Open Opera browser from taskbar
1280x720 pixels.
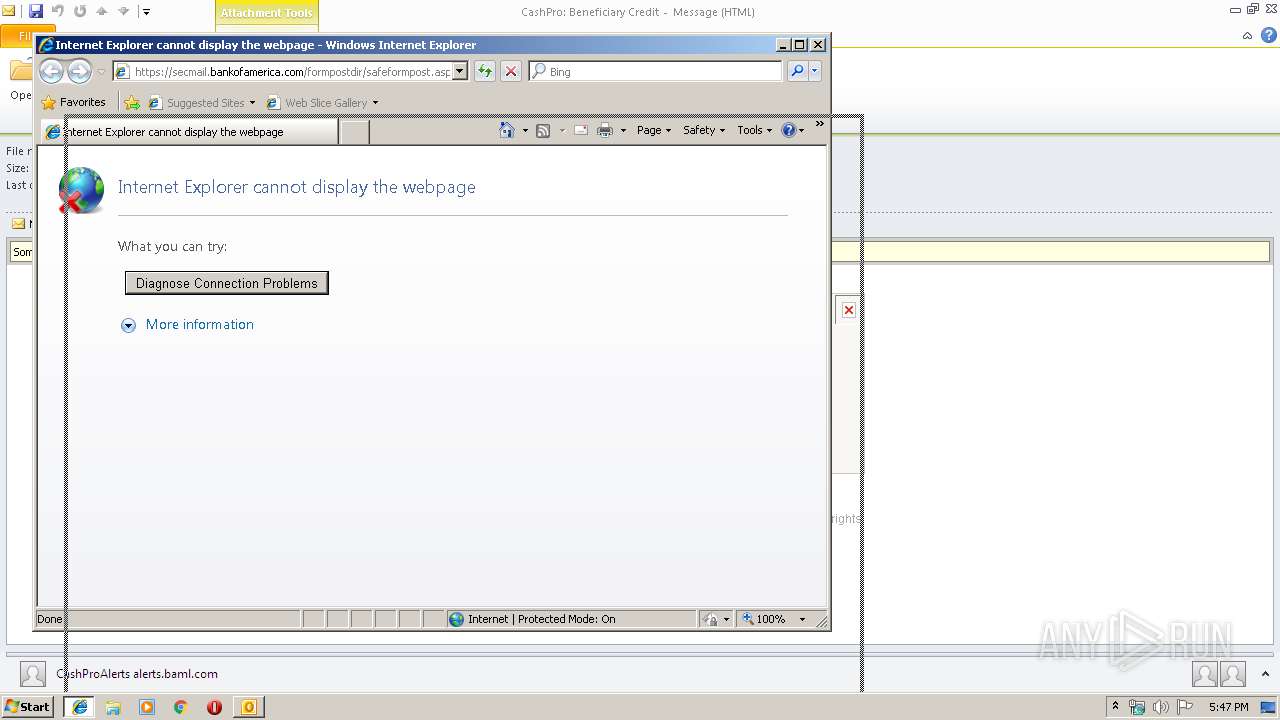pyautogui.click(x=214, y=707)
